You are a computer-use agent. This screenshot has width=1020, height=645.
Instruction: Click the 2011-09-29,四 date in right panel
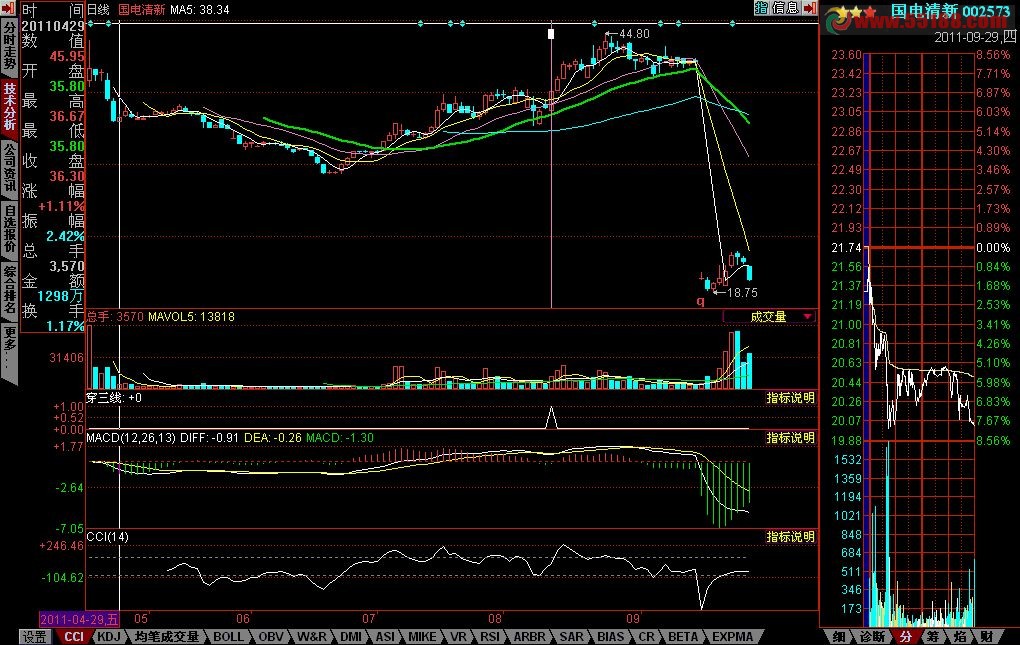click(974, 37)
